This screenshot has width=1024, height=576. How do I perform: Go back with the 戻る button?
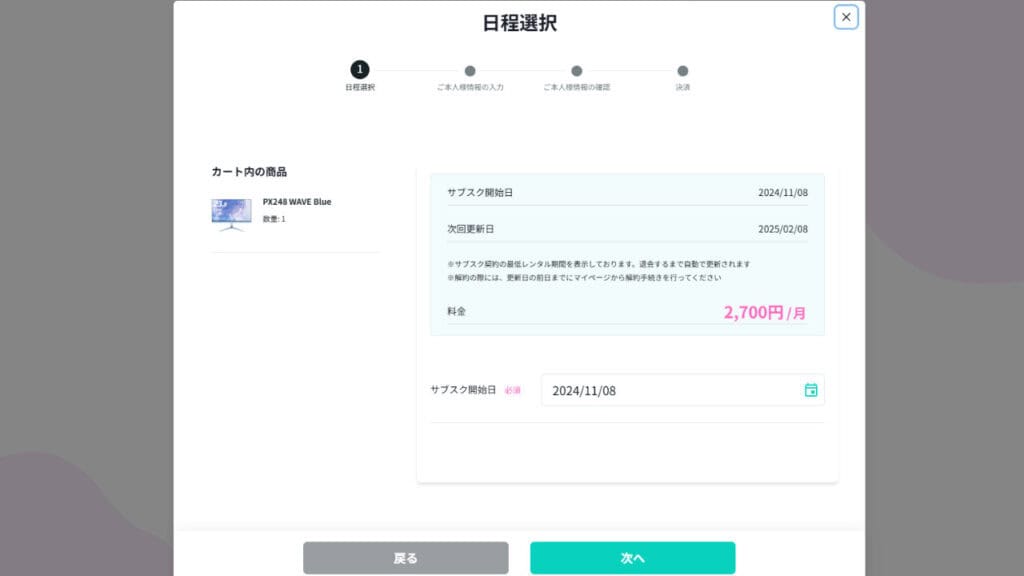tap(406, 558)
